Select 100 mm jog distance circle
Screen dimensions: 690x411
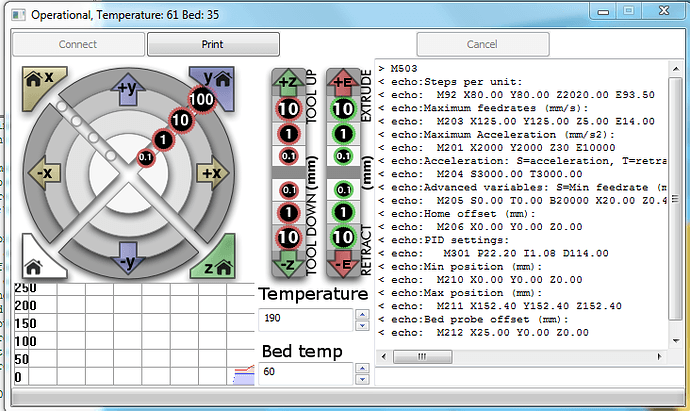[x=203, y=100]
